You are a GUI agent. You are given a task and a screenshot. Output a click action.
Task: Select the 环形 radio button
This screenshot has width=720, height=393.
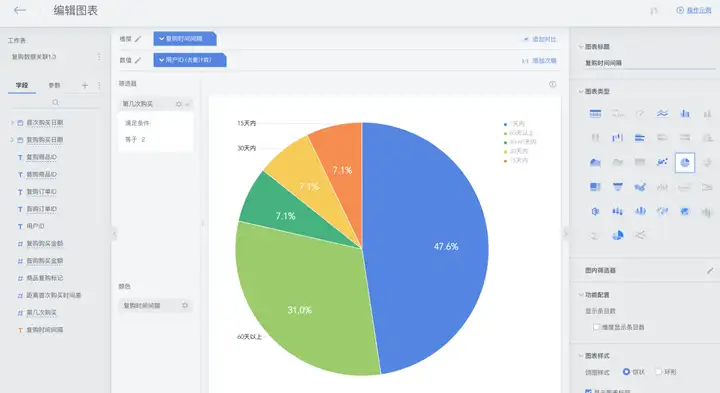pyautogui.click(x=658, y=372)
